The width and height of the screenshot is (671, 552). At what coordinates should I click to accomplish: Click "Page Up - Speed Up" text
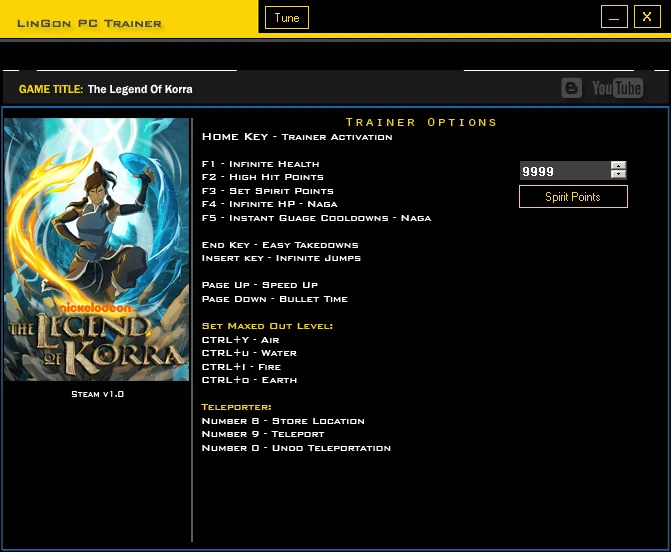tap(260, 285)
